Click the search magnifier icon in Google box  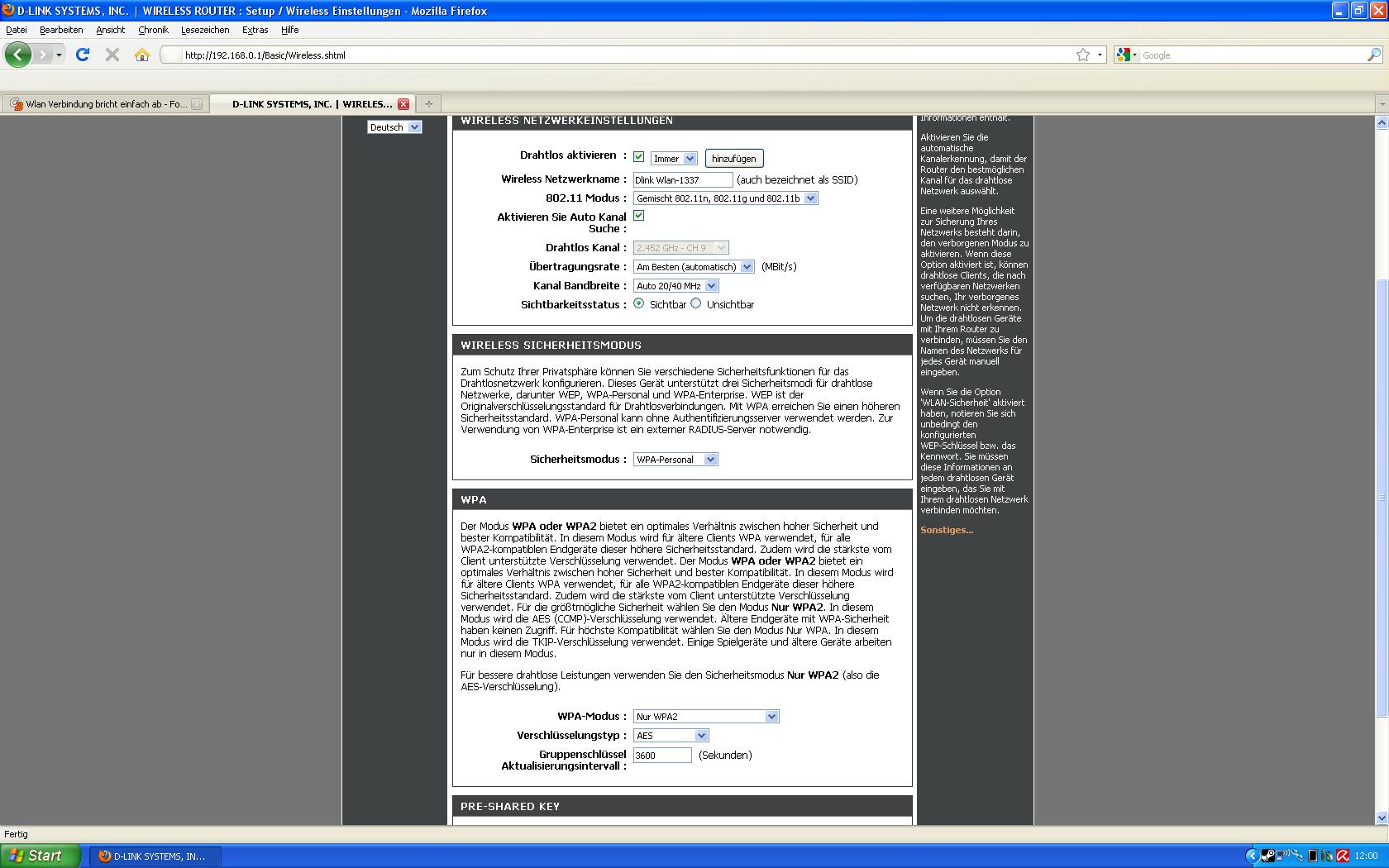click(1373, 55)
